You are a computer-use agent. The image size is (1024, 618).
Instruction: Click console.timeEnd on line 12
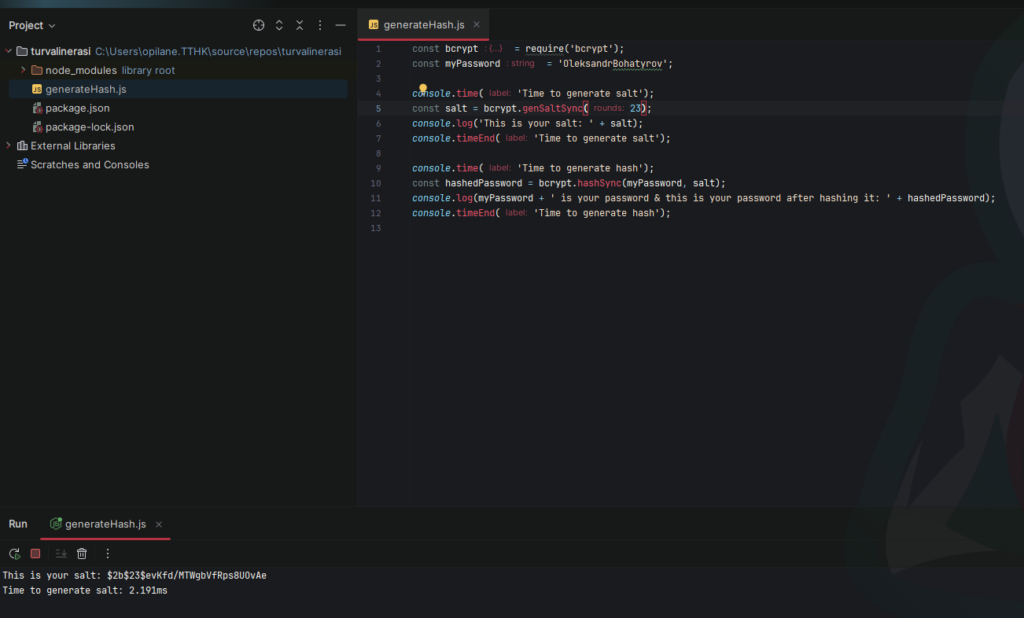click(453, 213)
